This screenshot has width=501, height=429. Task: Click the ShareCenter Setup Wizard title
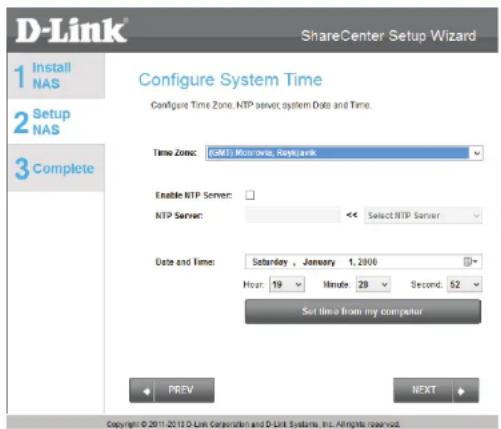tap(388, 36)
